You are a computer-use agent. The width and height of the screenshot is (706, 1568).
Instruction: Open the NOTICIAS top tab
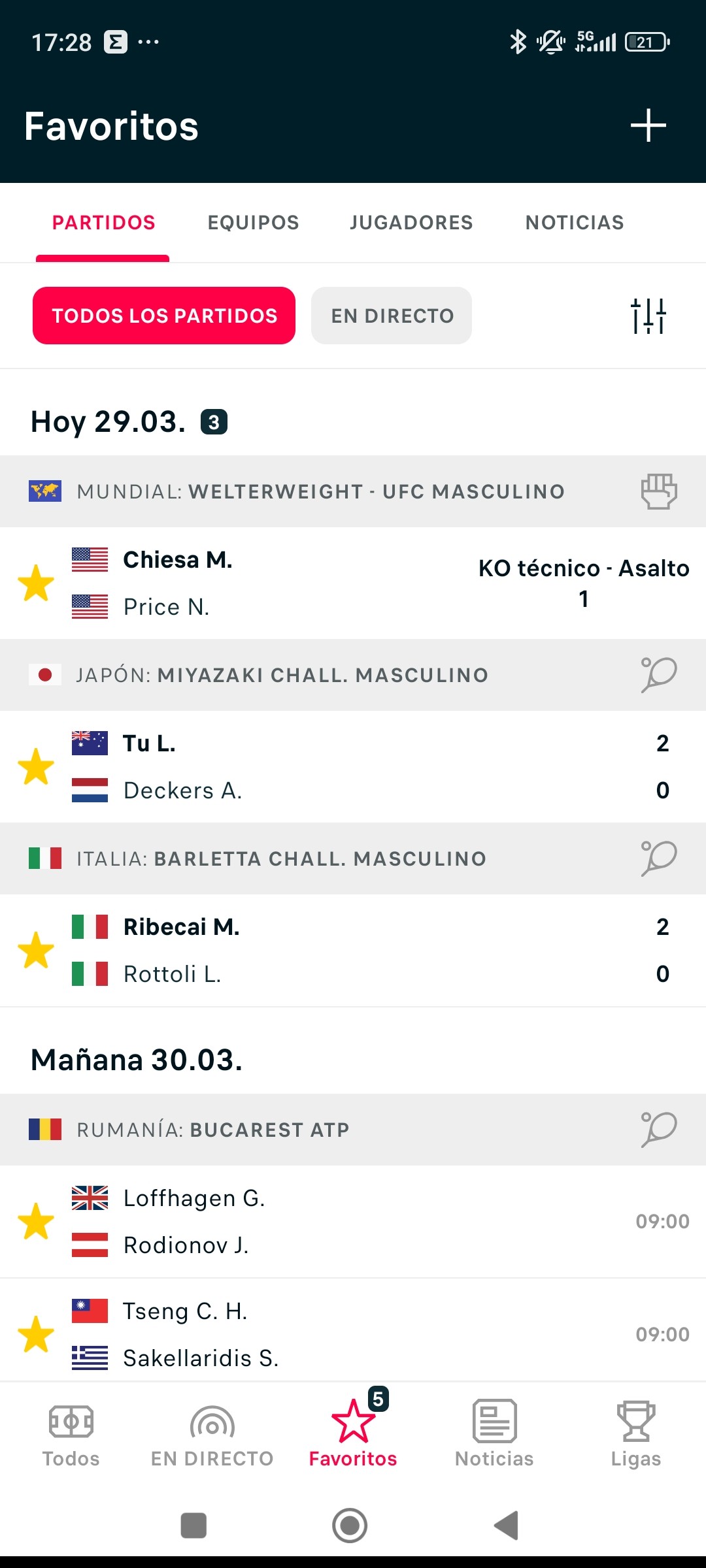[575, 223]
